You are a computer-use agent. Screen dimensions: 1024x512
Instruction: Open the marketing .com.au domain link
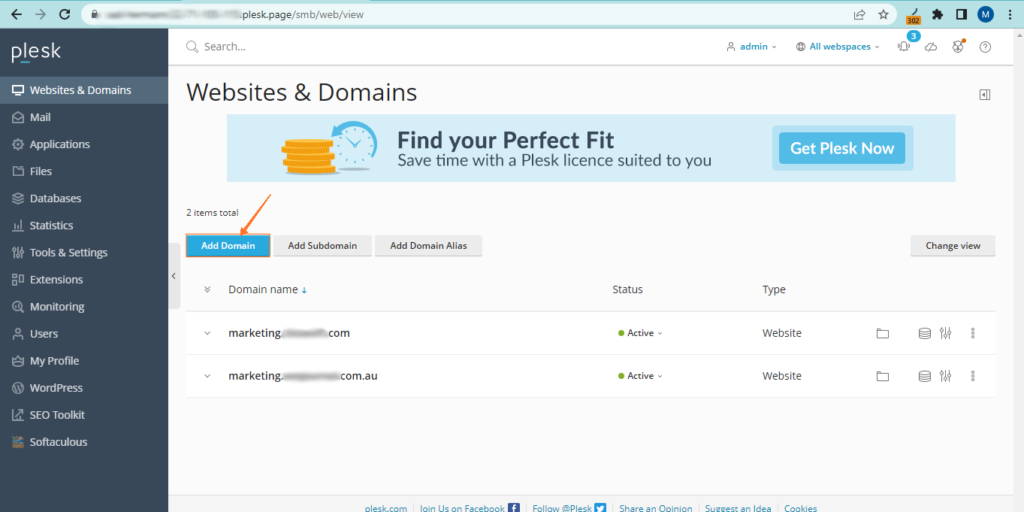pyautogui.click(x=303, y=376)
